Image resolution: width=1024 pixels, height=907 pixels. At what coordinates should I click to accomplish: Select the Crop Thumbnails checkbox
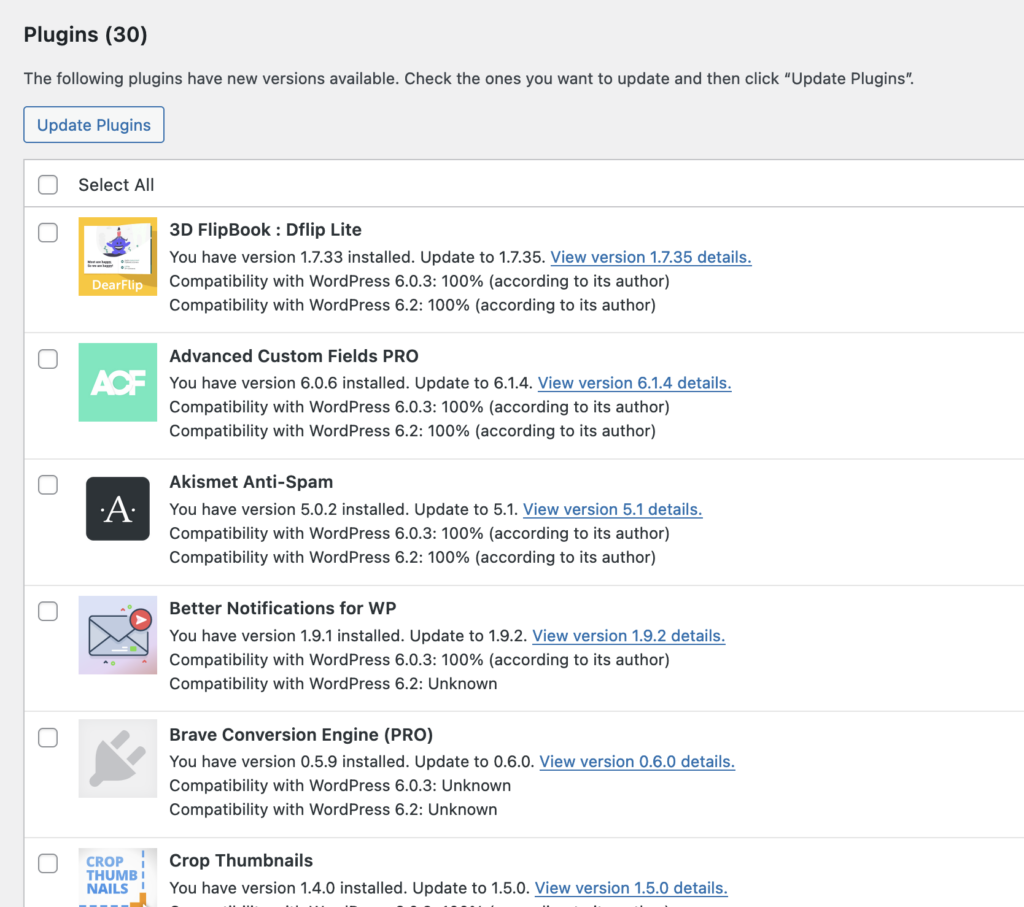[48, 863]
